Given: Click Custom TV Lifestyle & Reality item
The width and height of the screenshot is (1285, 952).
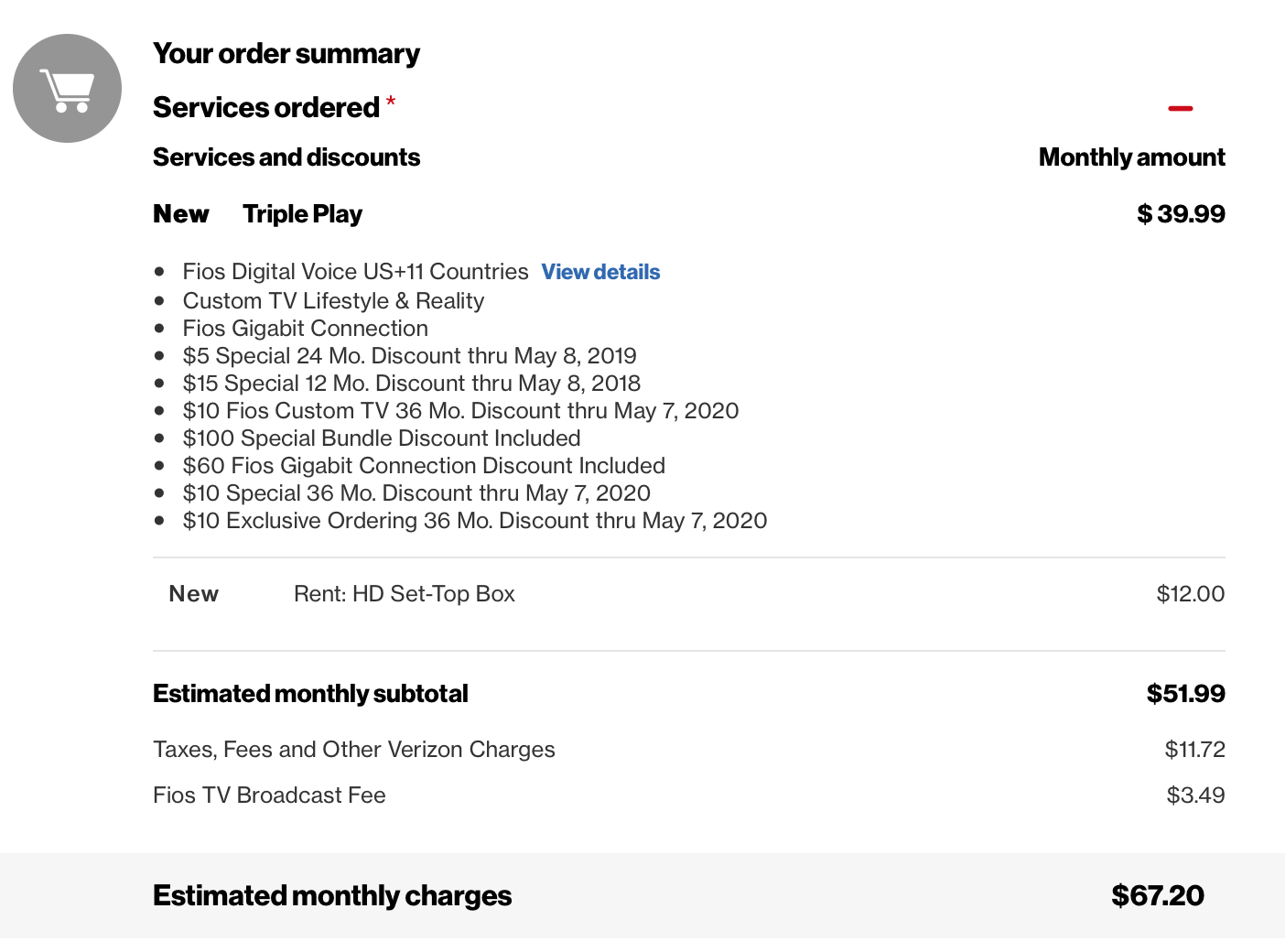Looking at the screenshot, I should point(333,301).
